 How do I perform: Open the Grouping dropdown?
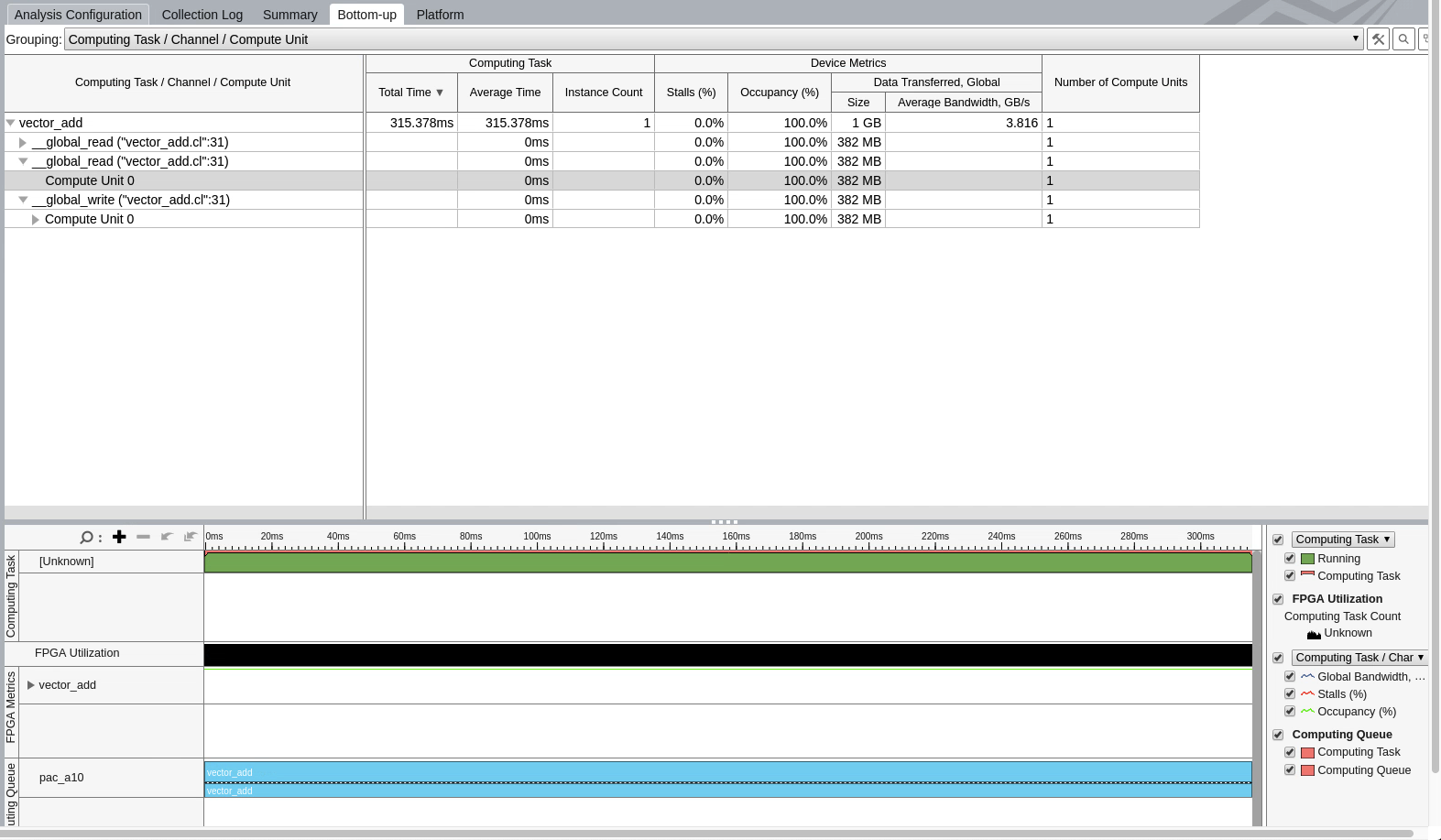pos(714,39)
